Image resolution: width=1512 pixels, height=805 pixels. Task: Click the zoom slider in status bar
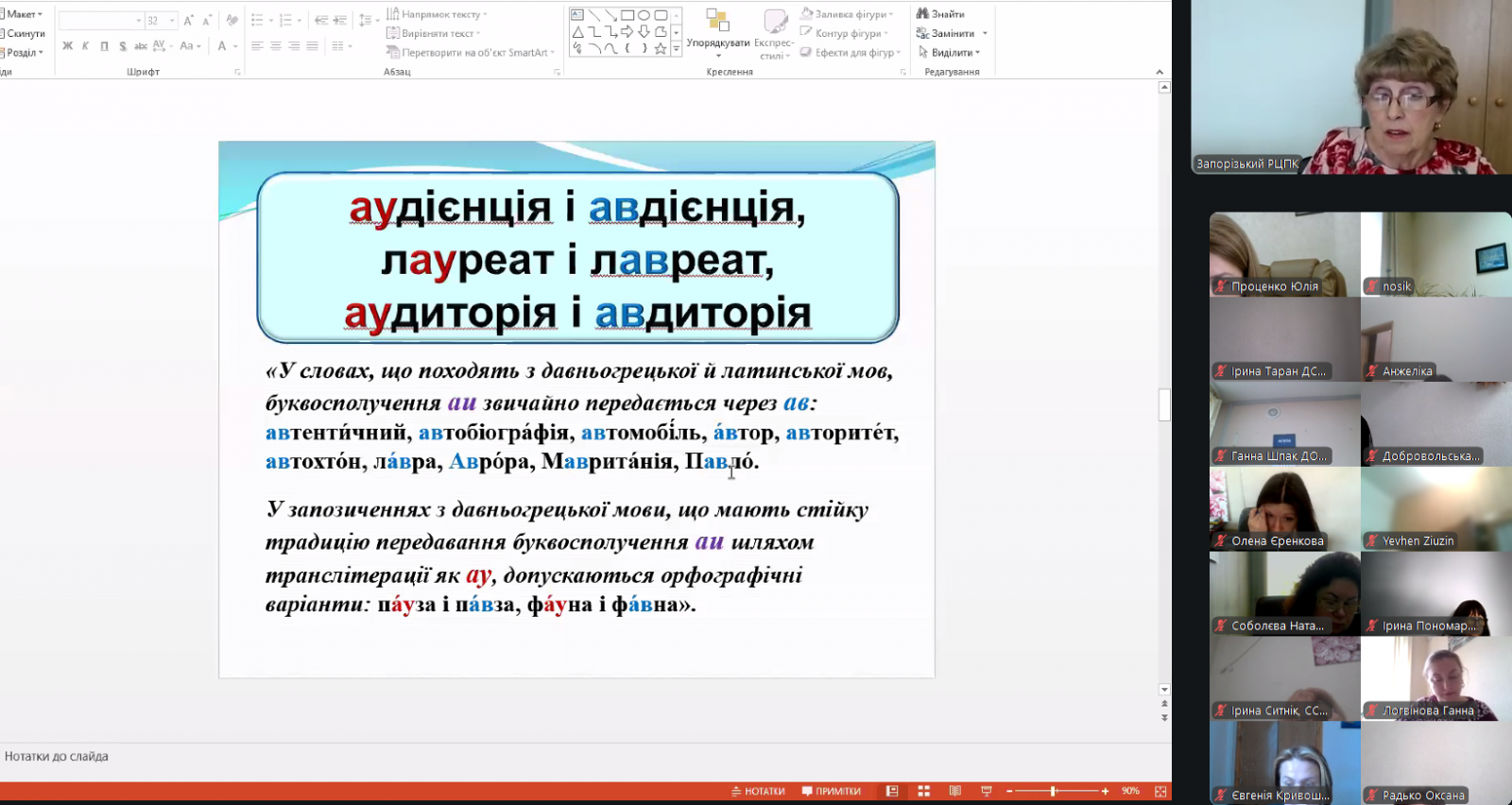[1054, 792]
